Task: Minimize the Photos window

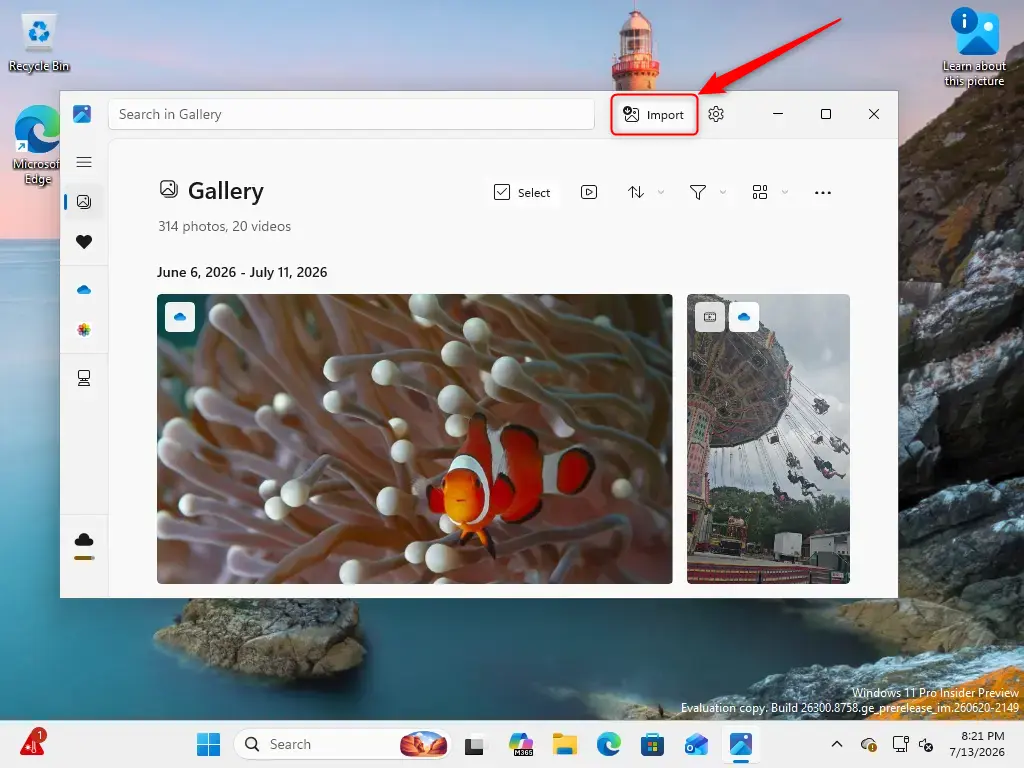Action: 778,114
